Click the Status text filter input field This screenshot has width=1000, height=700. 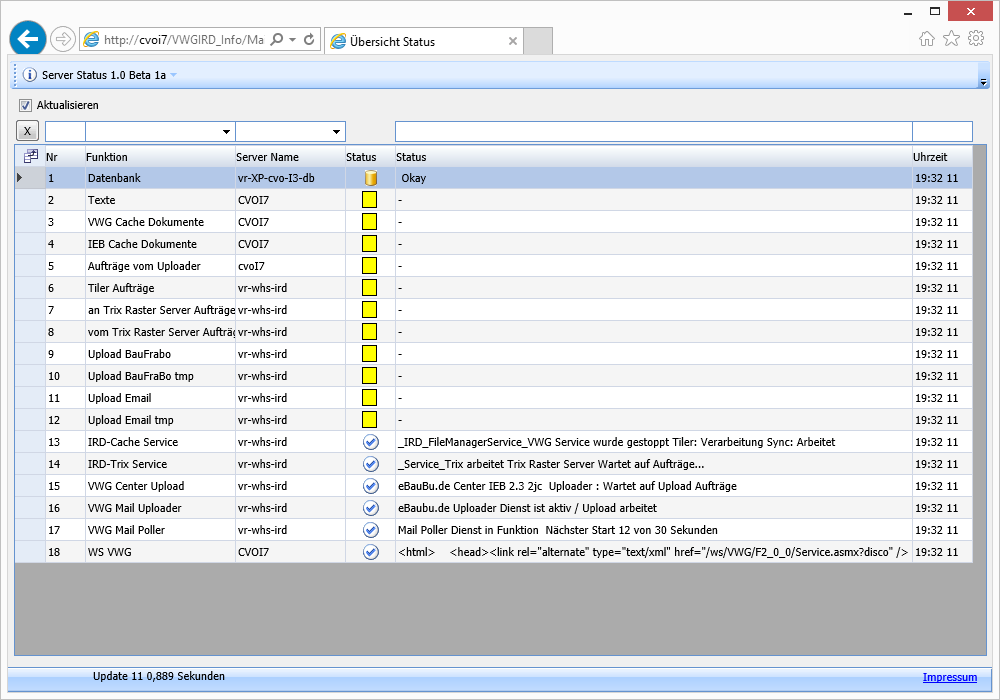(654, 132)
